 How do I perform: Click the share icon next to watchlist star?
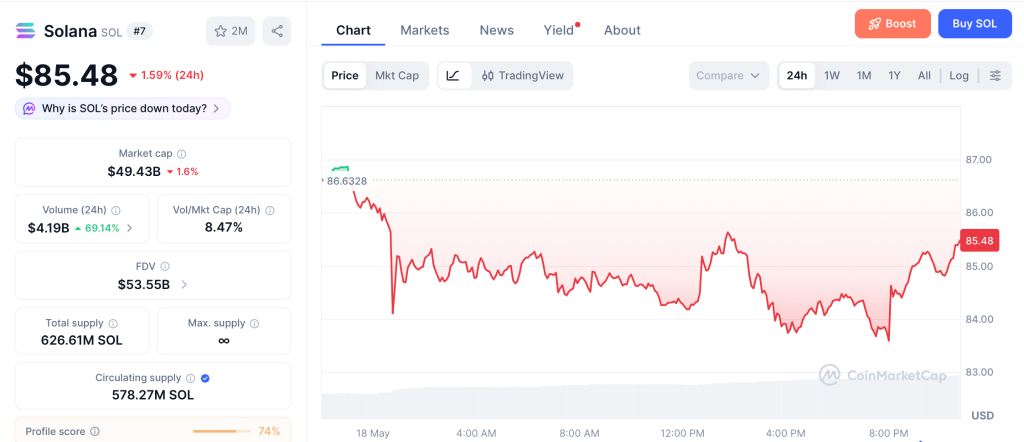[277, 31]
